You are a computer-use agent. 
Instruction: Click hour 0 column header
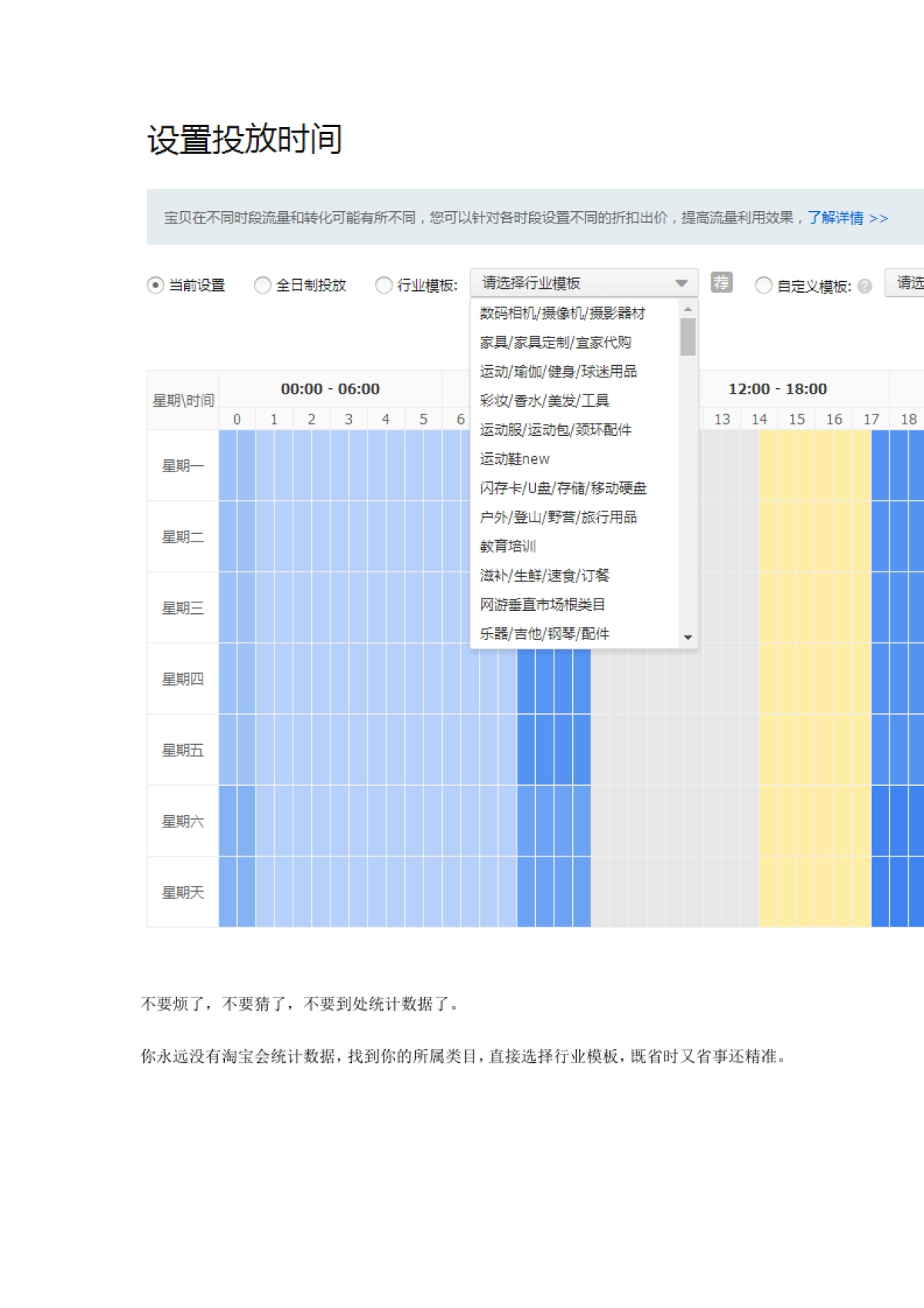[237, 419]
